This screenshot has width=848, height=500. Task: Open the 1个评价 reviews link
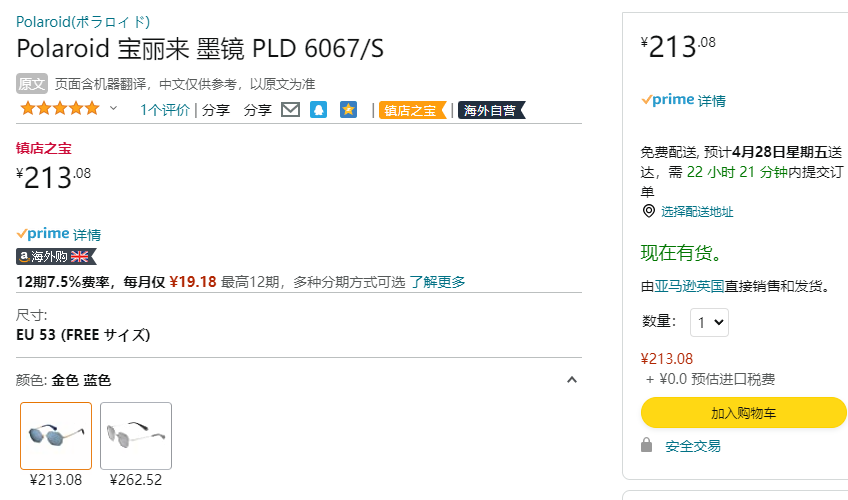pos(164,110)
